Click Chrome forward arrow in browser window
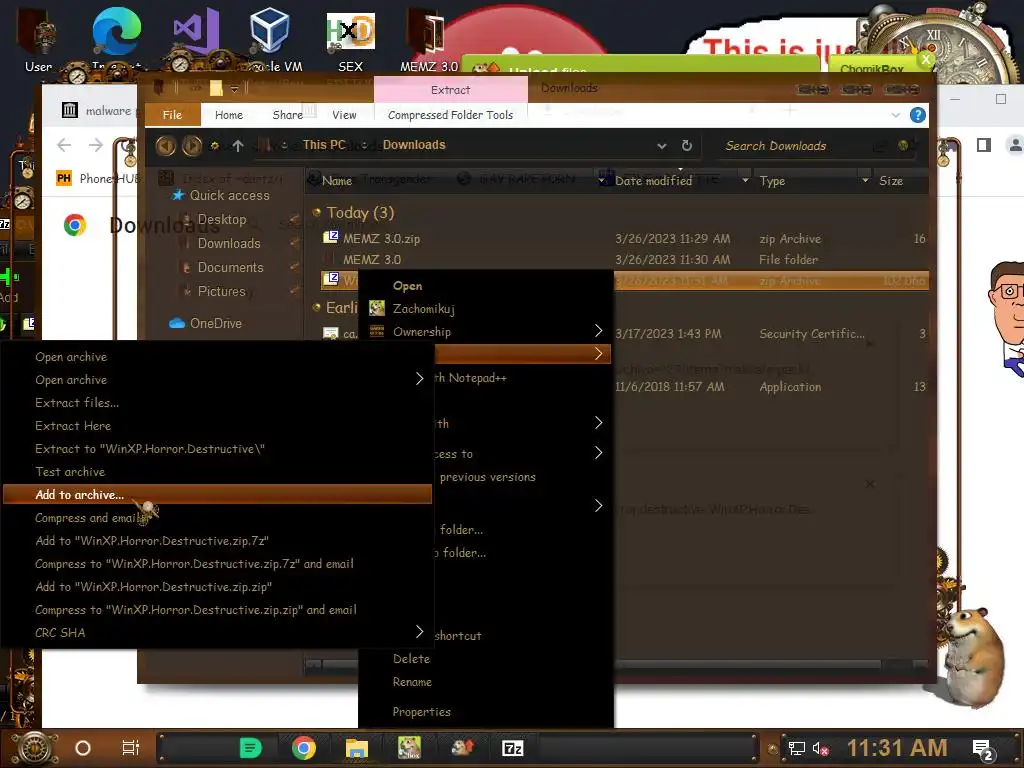 pyautogui.click(x=95, y=145)
